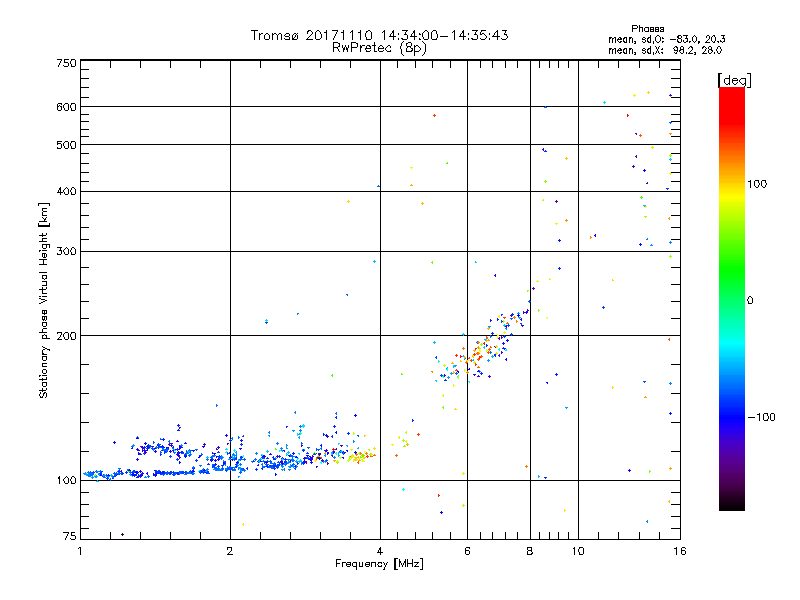
Task: Click the colorbar tick label "-100"
Action: point(761,417)
